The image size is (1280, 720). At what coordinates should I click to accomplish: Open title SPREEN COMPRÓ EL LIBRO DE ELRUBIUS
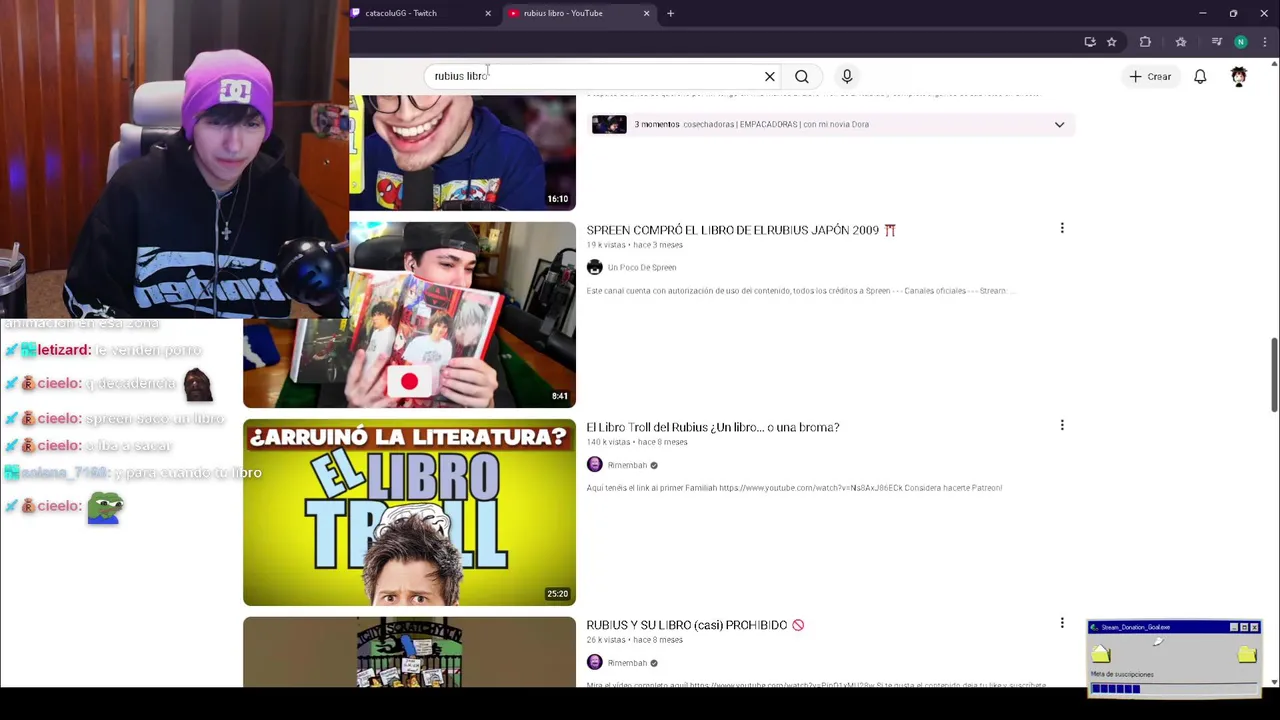[741, 230]
